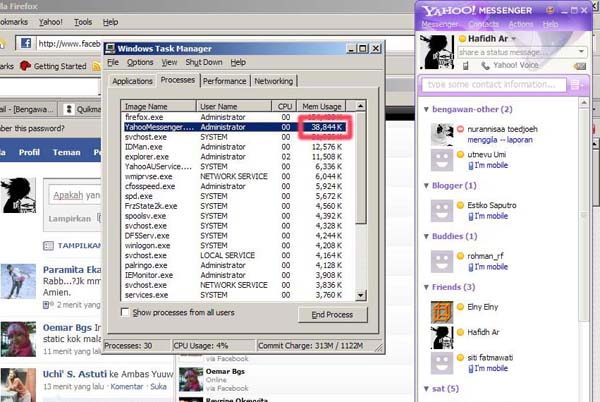Viewport: 600px width, 402px height.
Task: Click rohman_rf's smiley avatar
Action: [442, 262]
